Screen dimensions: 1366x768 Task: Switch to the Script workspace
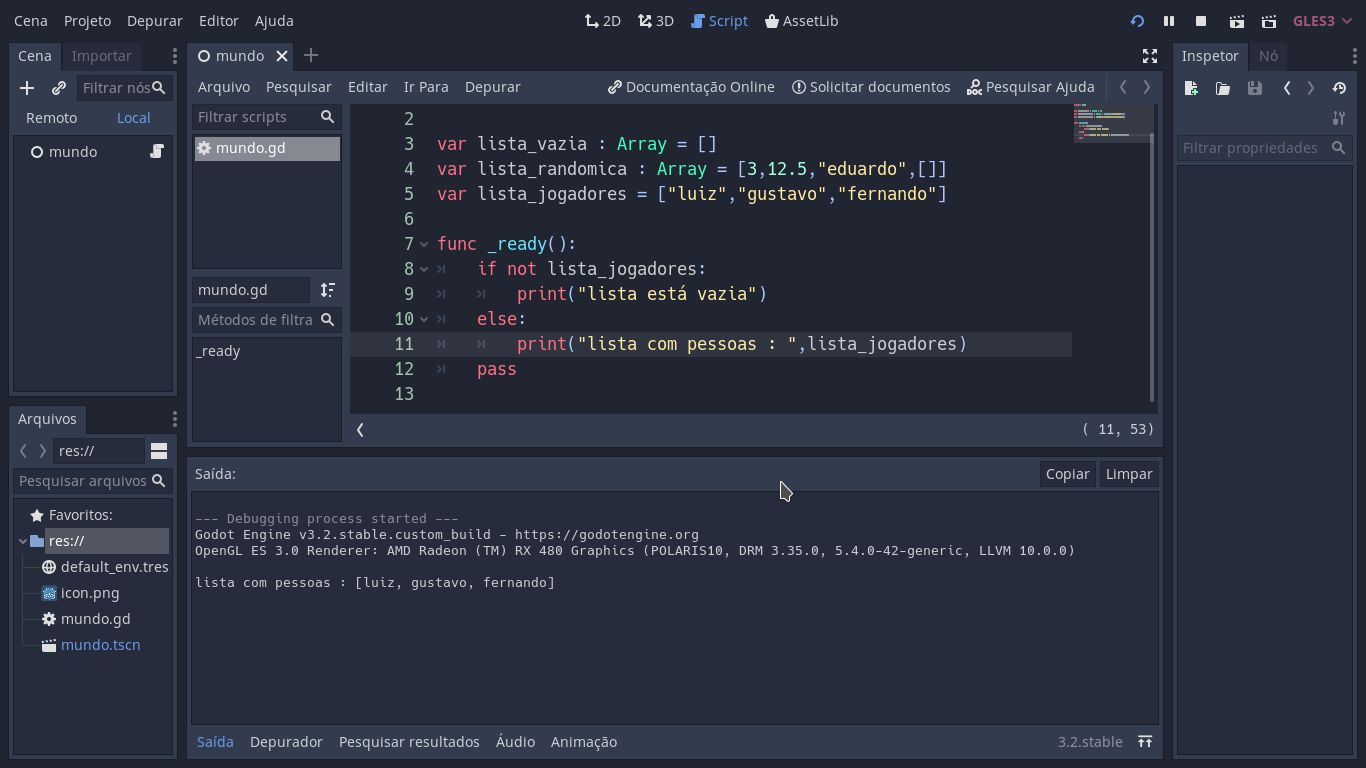pyautogui.click(x=719, y=21)
